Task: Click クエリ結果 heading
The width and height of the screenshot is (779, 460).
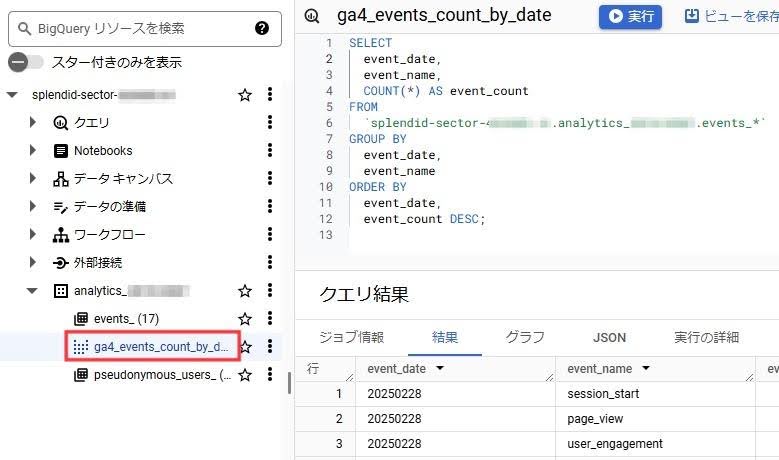Action: click(x=364, y=294)
